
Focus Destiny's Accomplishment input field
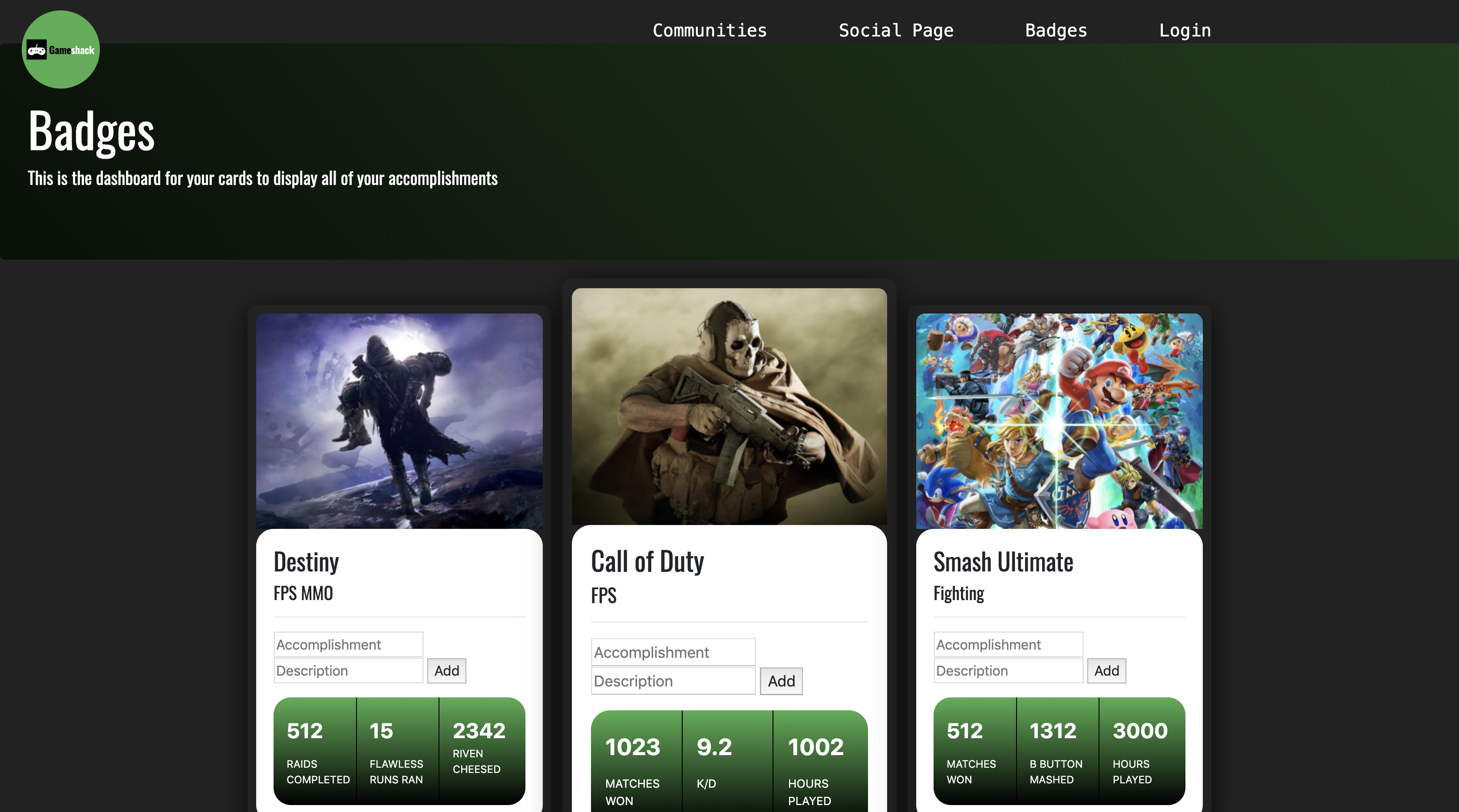(x=348, y=644)
